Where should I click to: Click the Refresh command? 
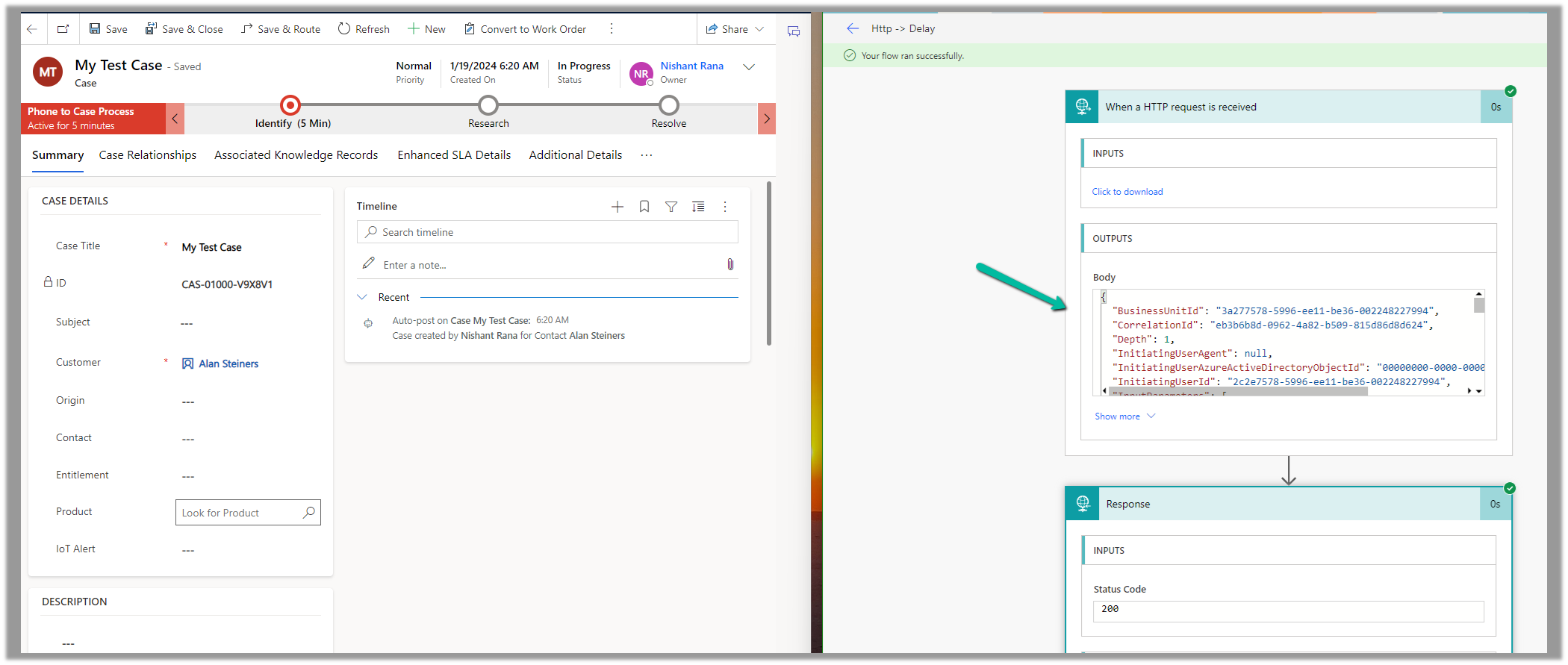coord(364,29)
